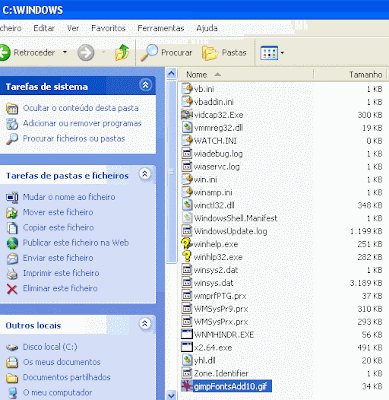Select the Zone.Identifier file name
389x400 pixels.
pos(221,373)
